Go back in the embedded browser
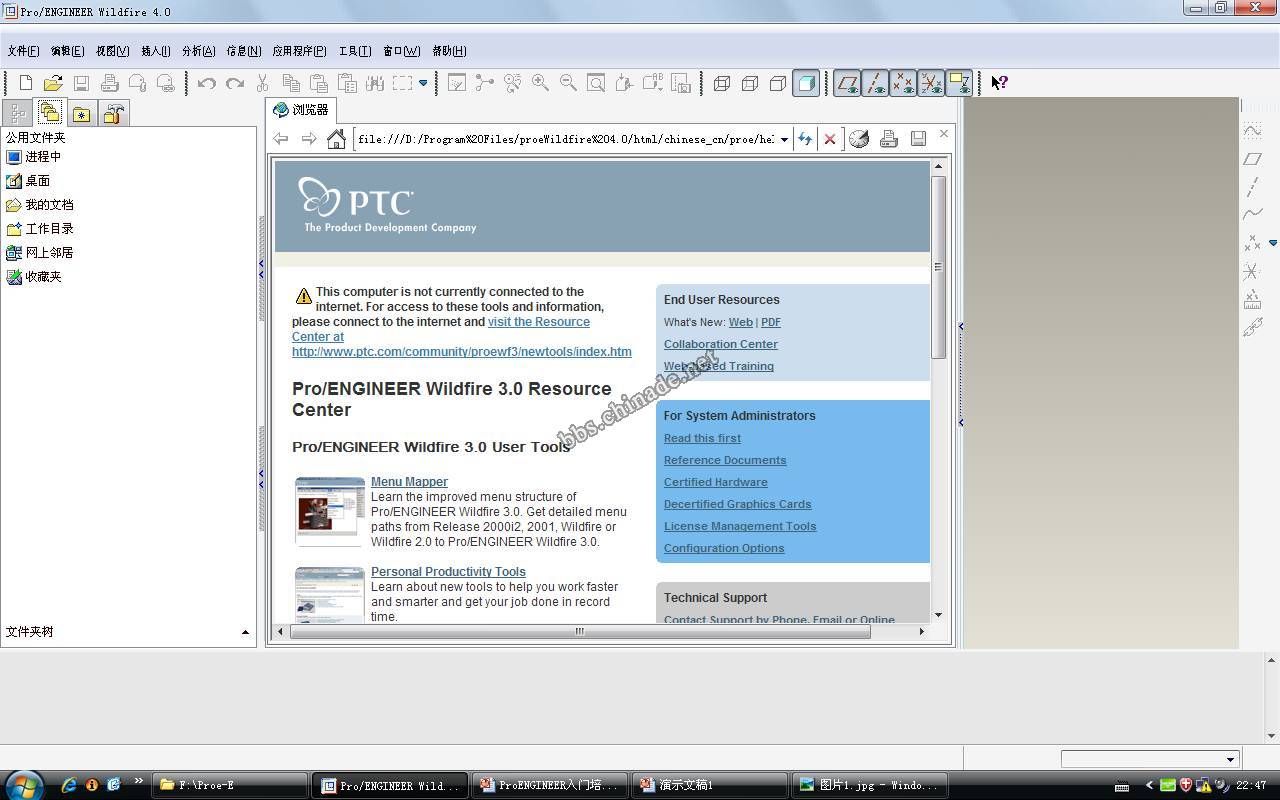The width and height of the screenshot is (1280, 800). 281,139
